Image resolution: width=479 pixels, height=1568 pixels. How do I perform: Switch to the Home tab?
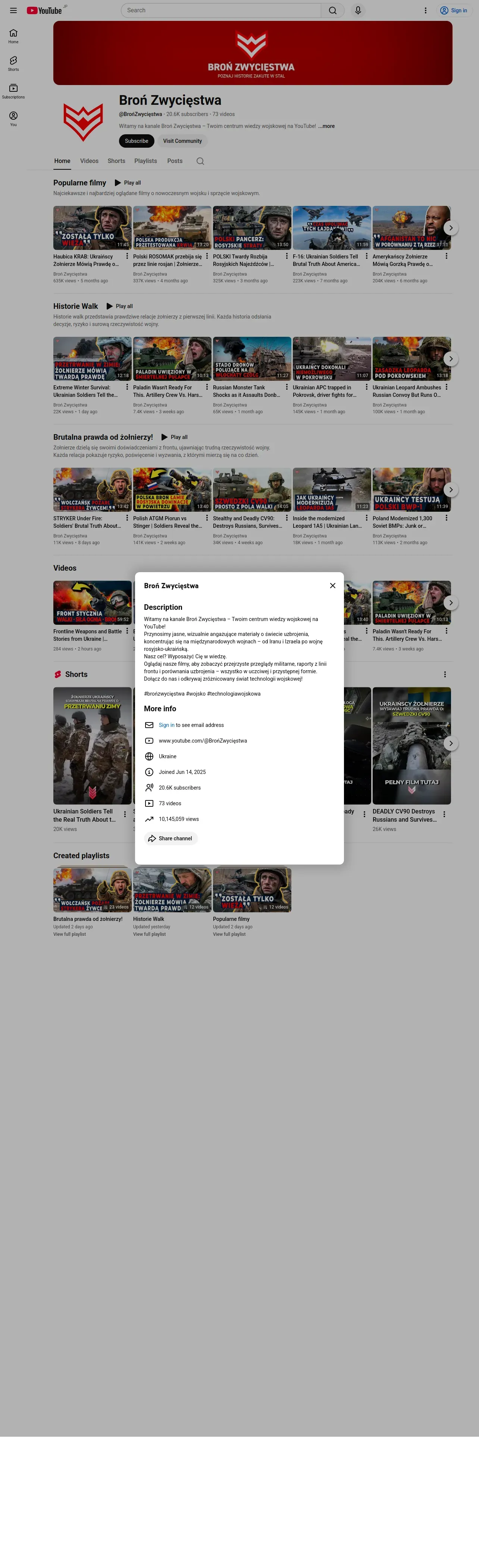click(x=62, y=161)
